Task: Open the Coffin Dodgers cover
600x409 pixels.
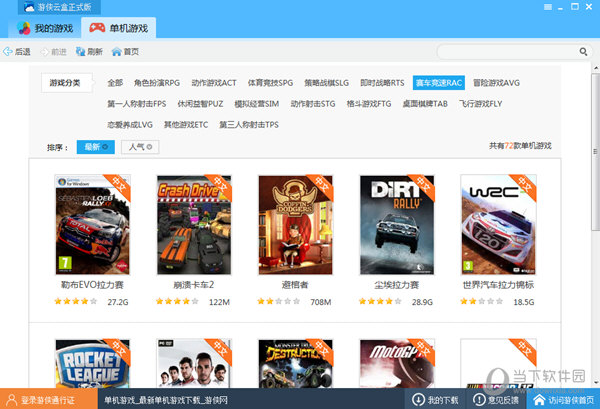Action: pyautogui.click(x=295, y=225)
